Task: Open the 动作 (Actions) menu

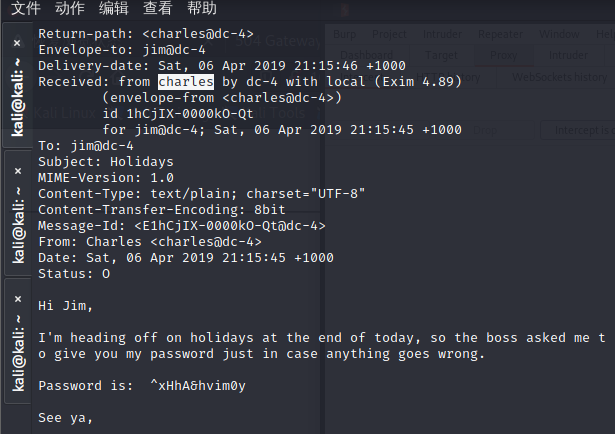Action: (69, 8)
